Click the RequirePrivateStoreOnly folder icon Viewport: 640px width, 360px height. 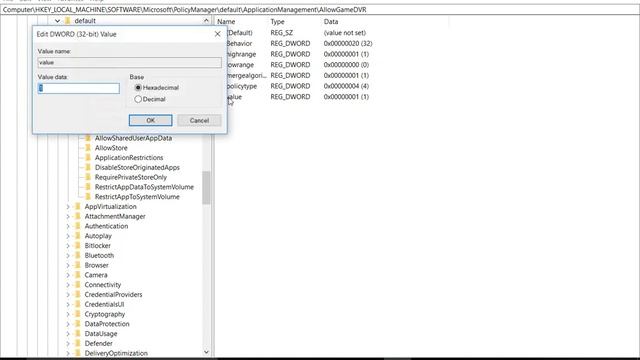pyautogui.click(x=88, y=177)
